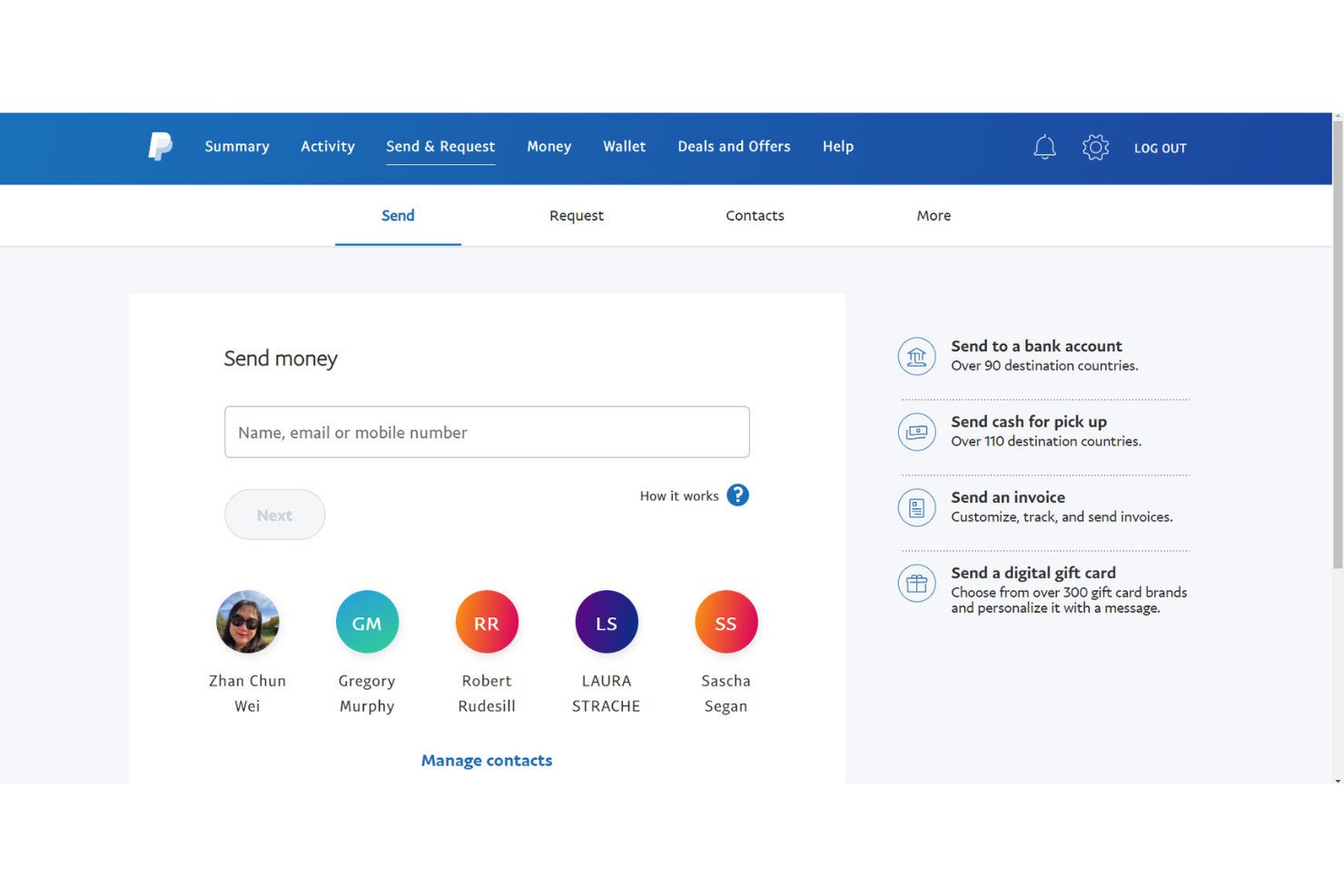Open the Money menu item

pyautogui.click(x=549, y=146)
